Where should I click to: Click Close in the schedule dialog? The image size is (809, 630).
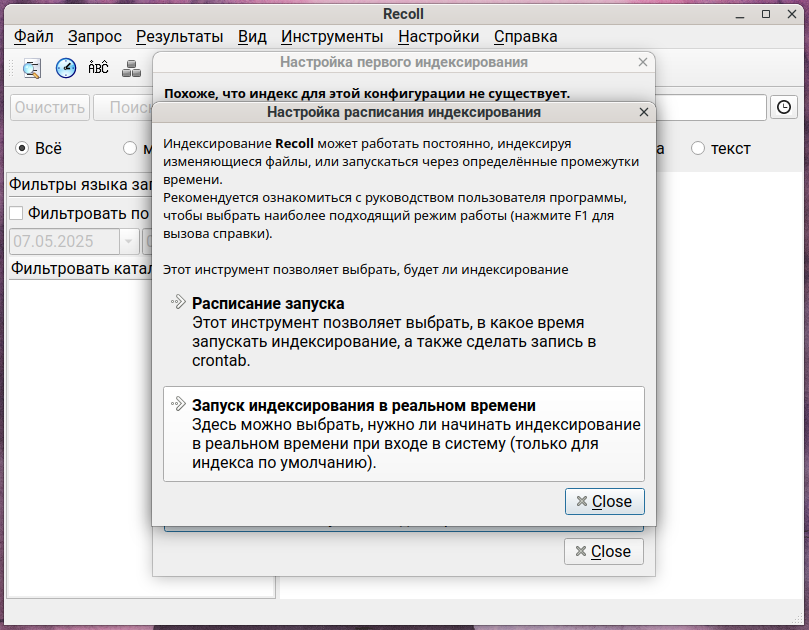pos(604,501)
